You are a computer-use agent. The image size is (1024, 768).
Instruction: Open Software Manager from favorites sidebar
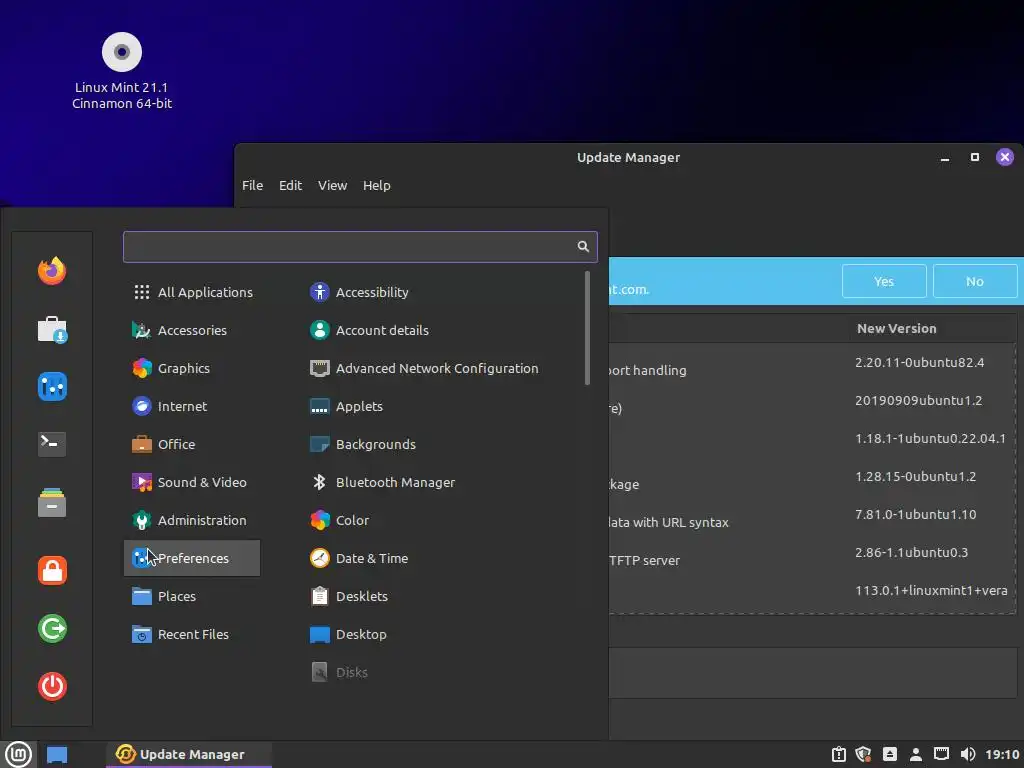click(x=52, y=329)
